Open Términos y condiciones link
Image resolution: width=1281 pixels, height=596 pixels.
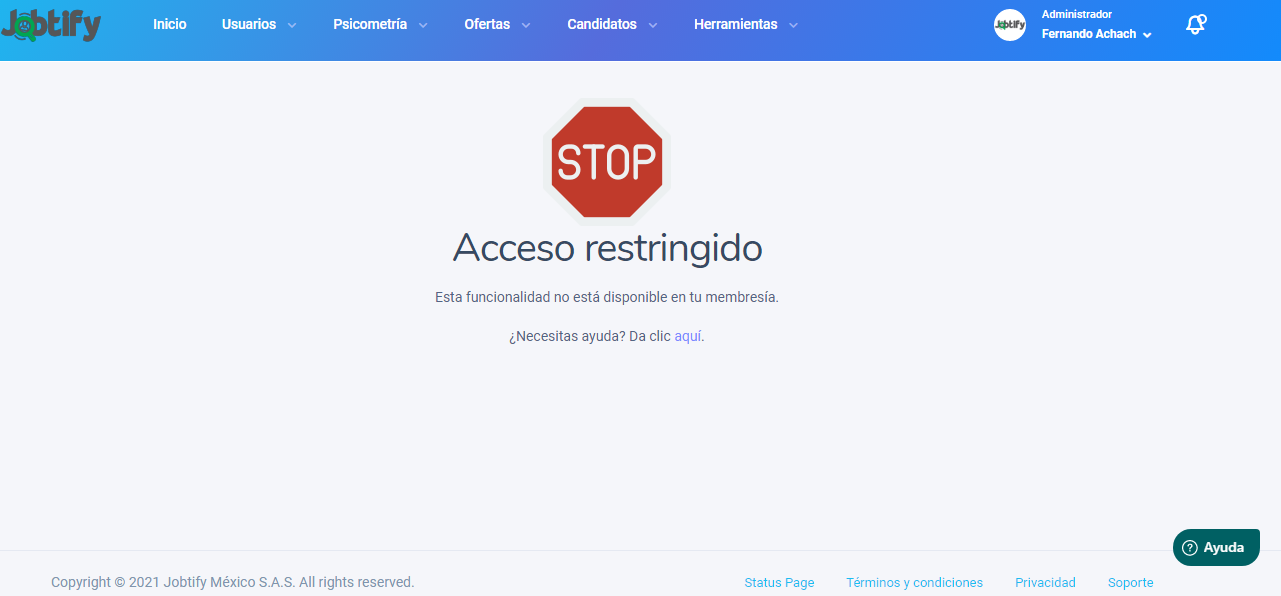tap(914, 582)
